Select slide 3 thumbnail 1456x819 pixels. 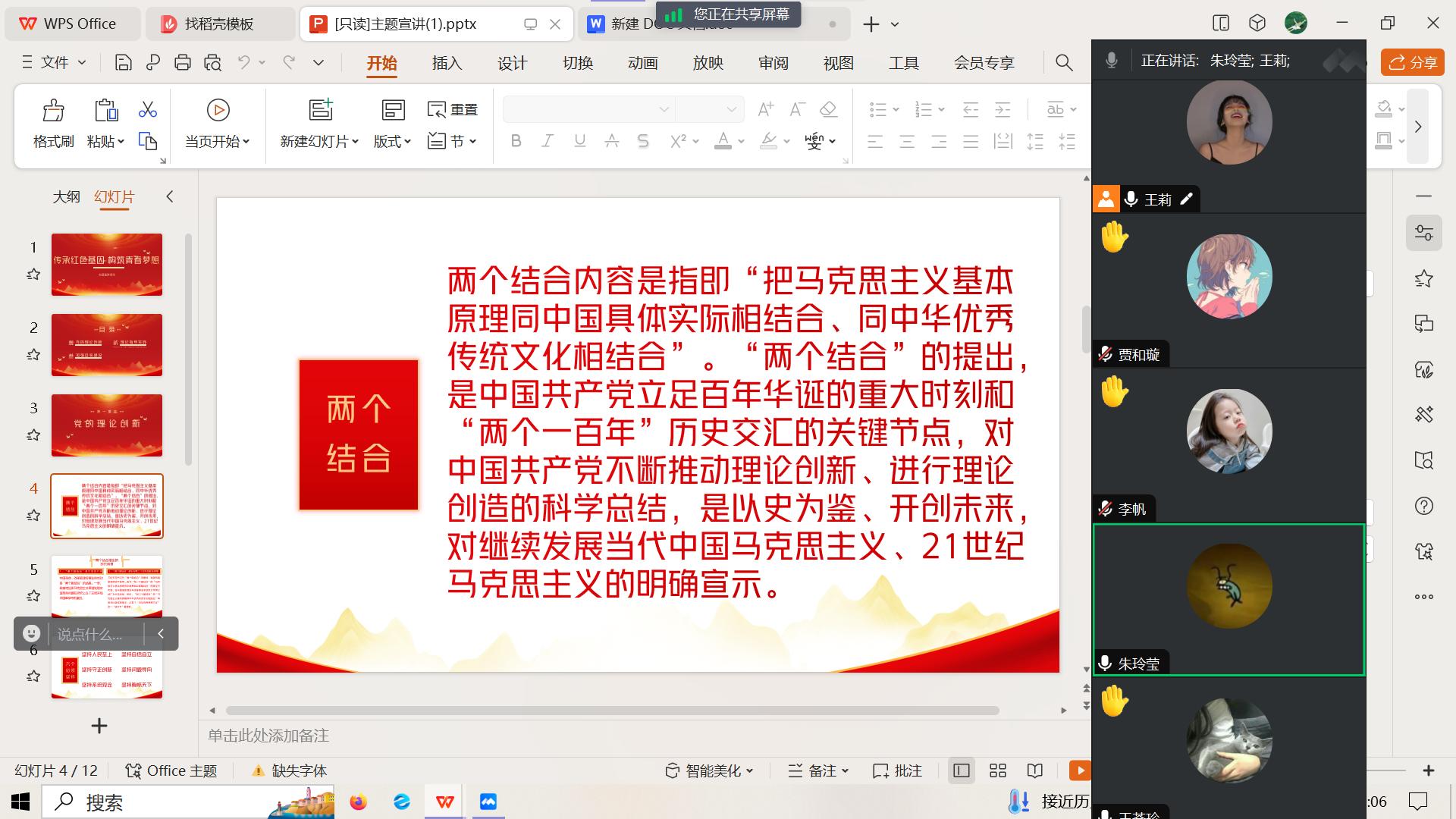[x=107, y=425]
